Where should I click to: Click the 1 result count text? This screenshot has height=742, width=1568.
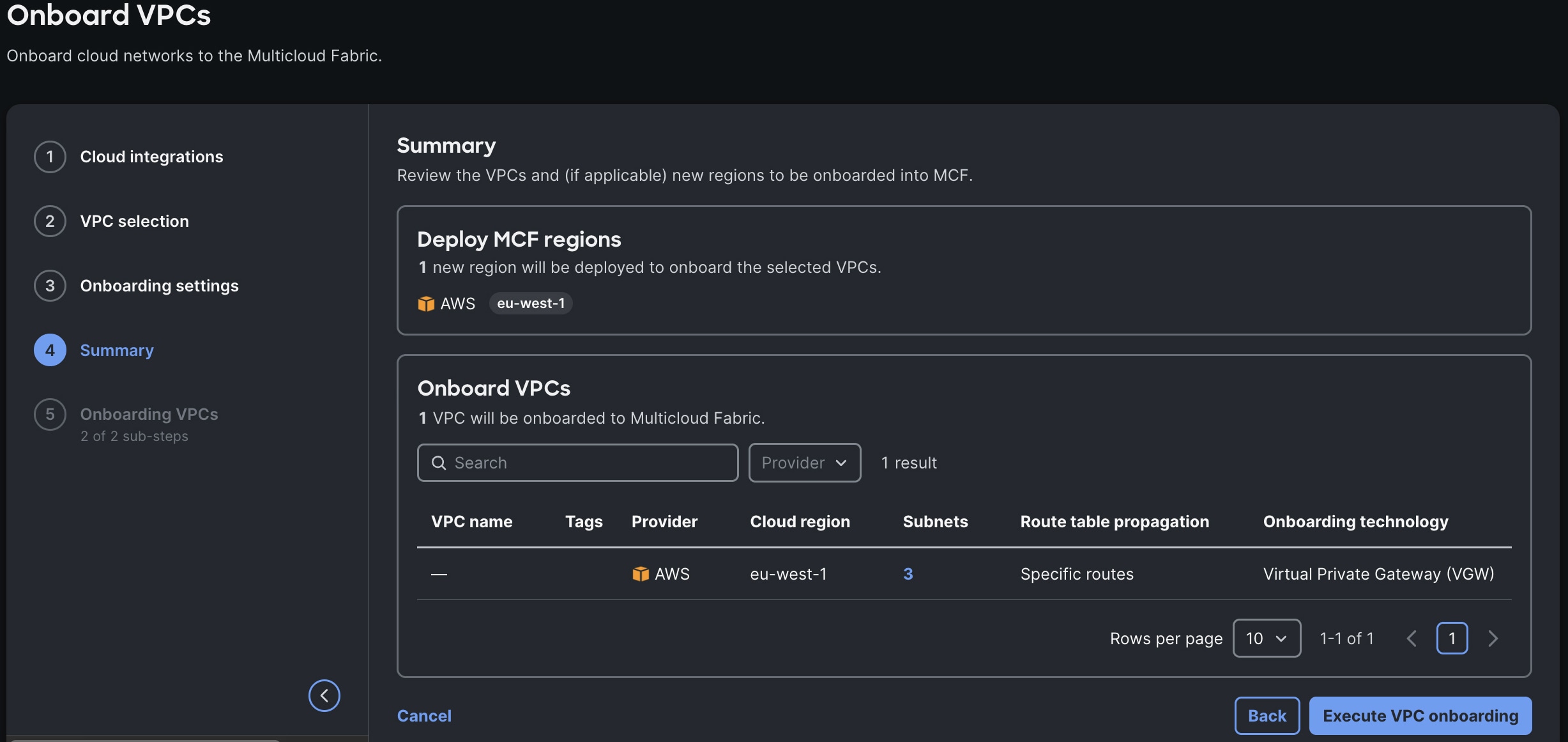(x=909, y=463)
